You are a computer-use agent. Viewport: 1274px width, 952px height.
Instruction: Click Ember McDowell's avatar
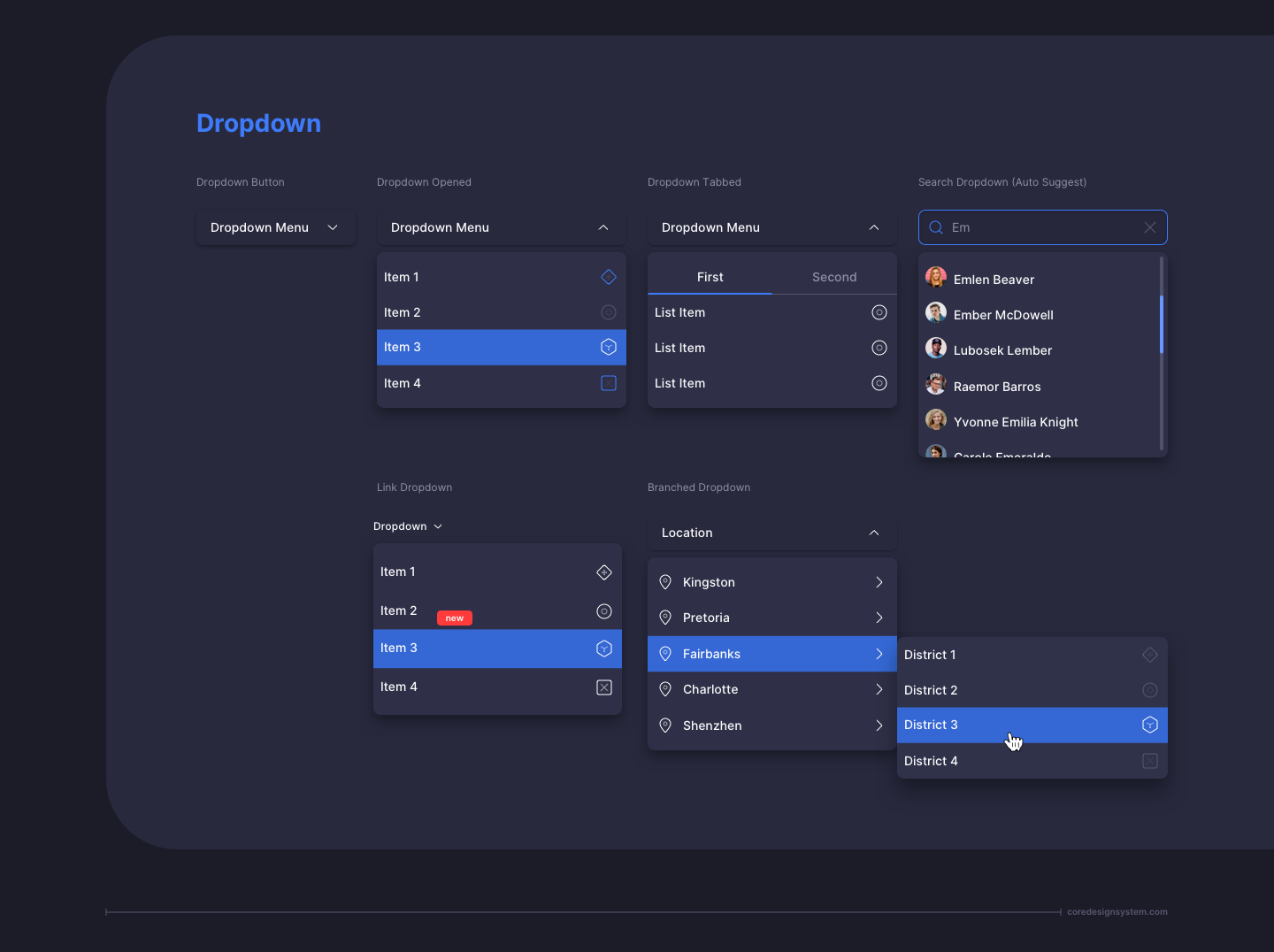point(936,312)
